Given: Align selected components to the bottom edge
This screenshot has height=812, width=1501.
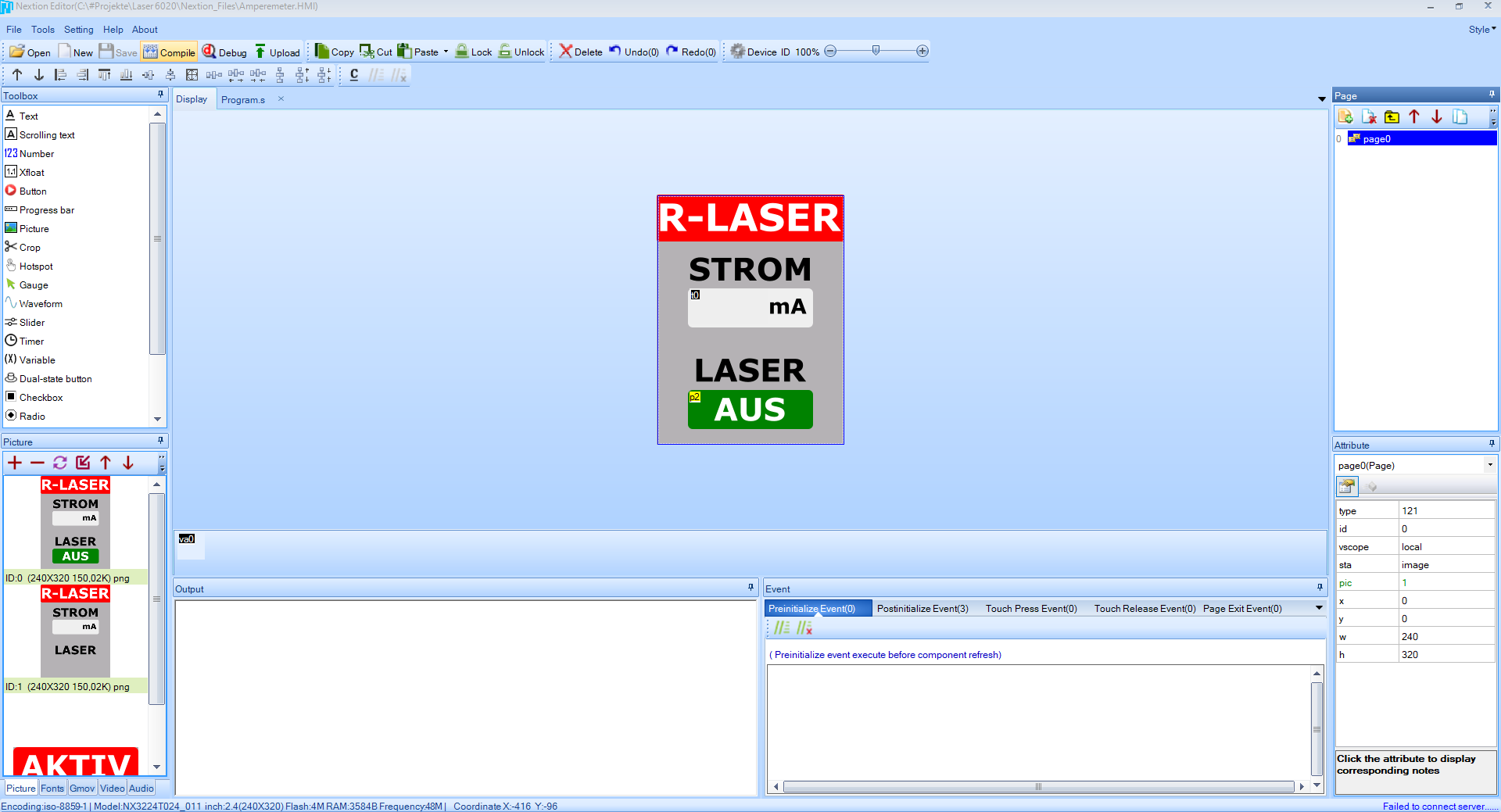Looking at the screenshot, I should [126, 75].
